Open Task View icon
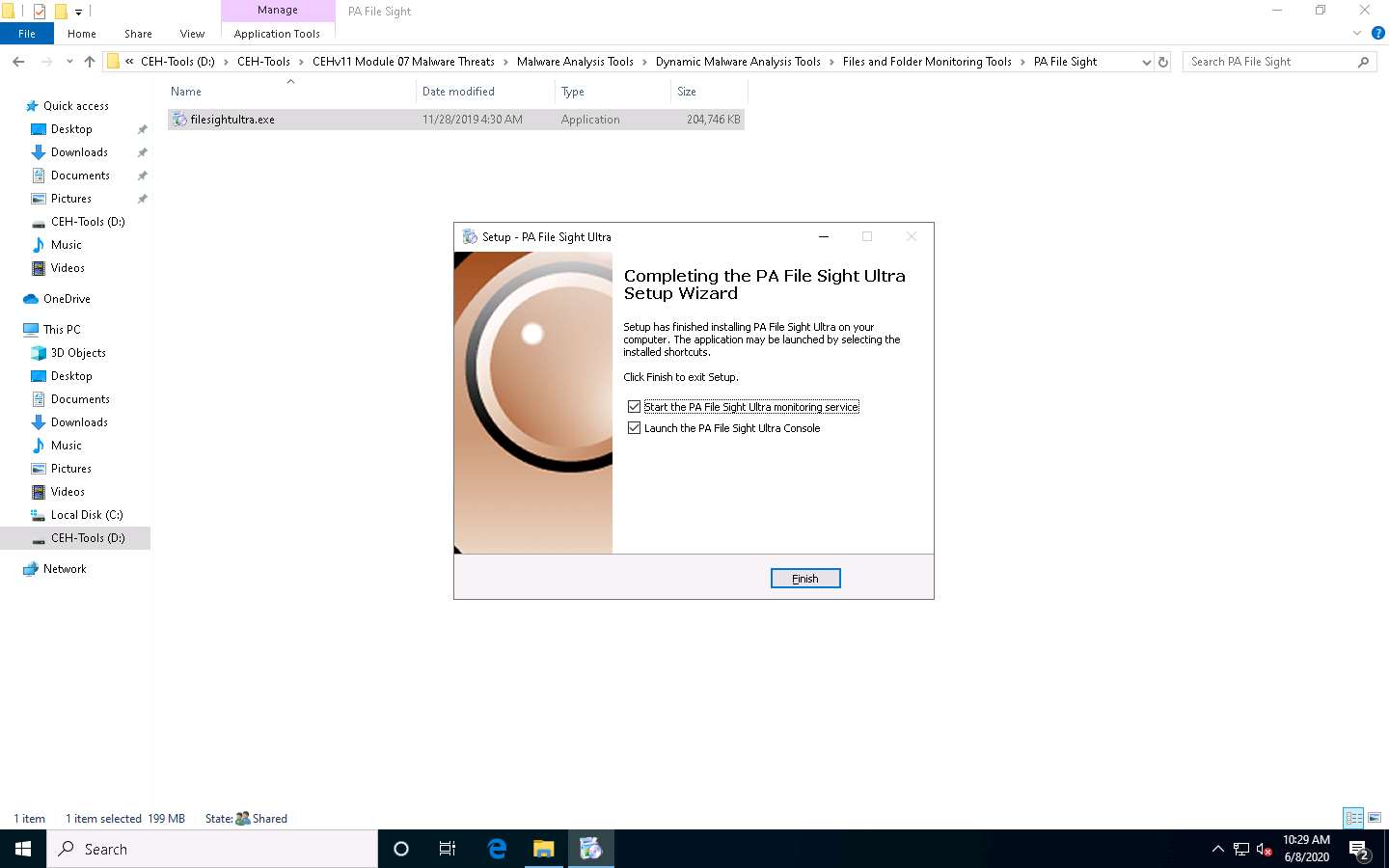Viewport: 1389px width, 868px height. pyautogui.click(x=448, y=849)
